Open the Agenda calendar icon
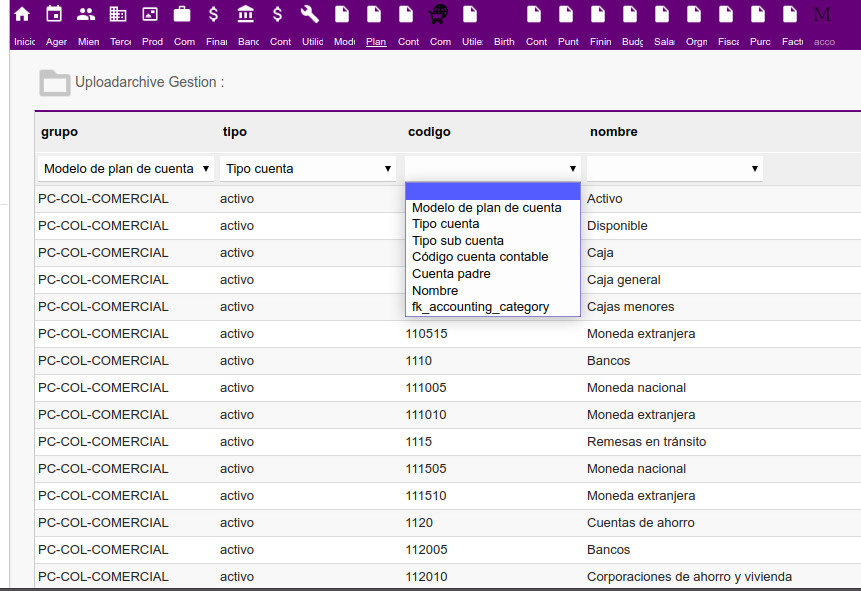Image resolution: width=861 pixels, height=591 pixels. click(54, 15)
